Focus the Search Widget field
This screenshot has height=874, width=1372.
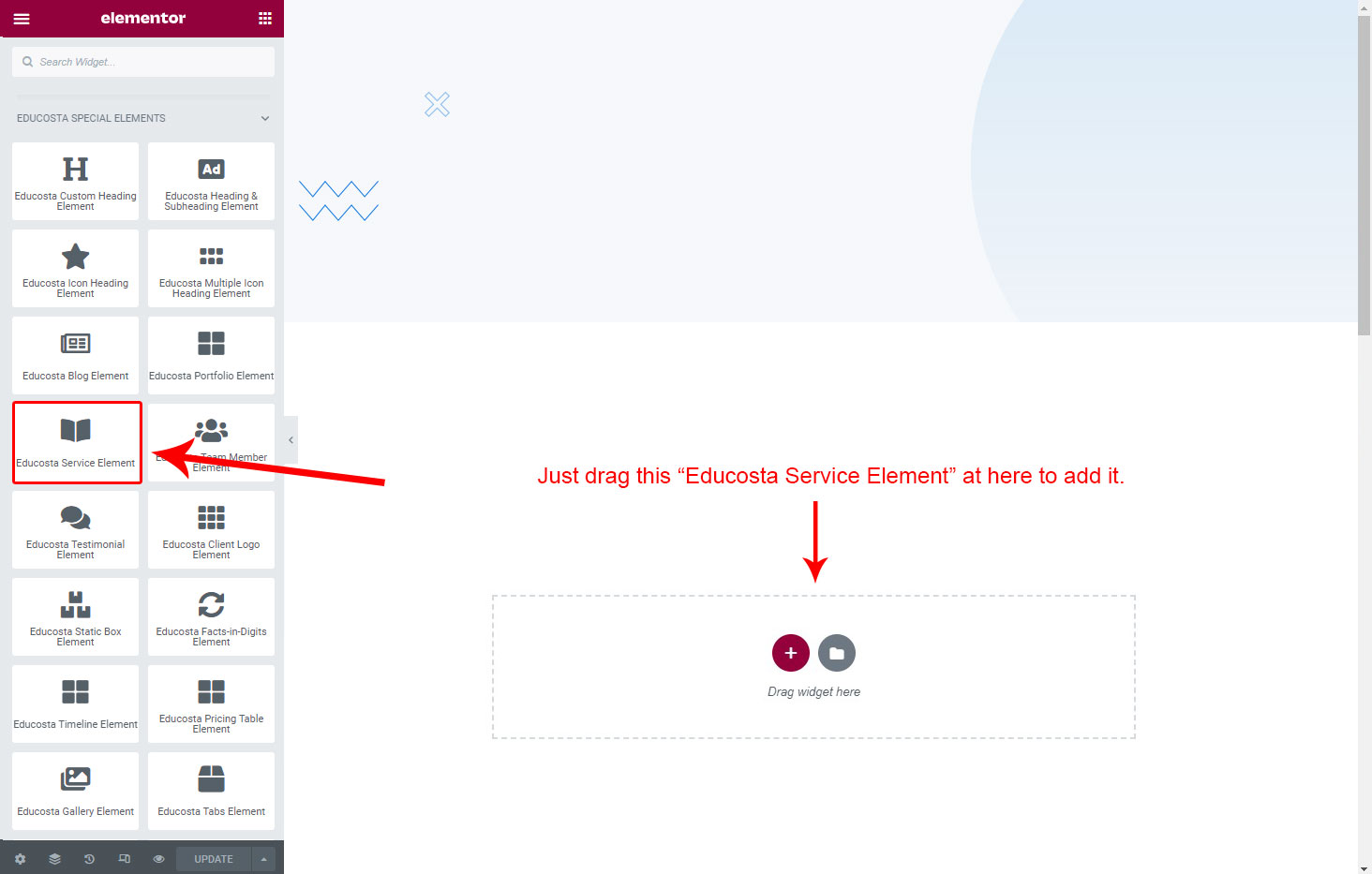tap(143, 62)
